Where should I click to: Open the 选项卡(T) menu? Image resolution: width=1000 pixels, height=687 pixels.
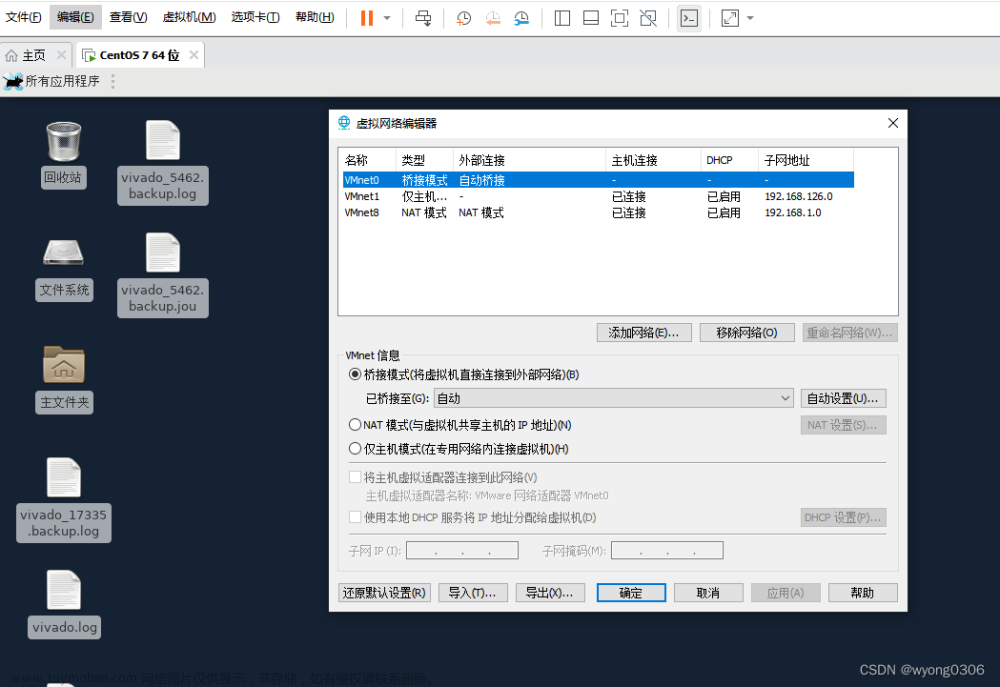255,17
